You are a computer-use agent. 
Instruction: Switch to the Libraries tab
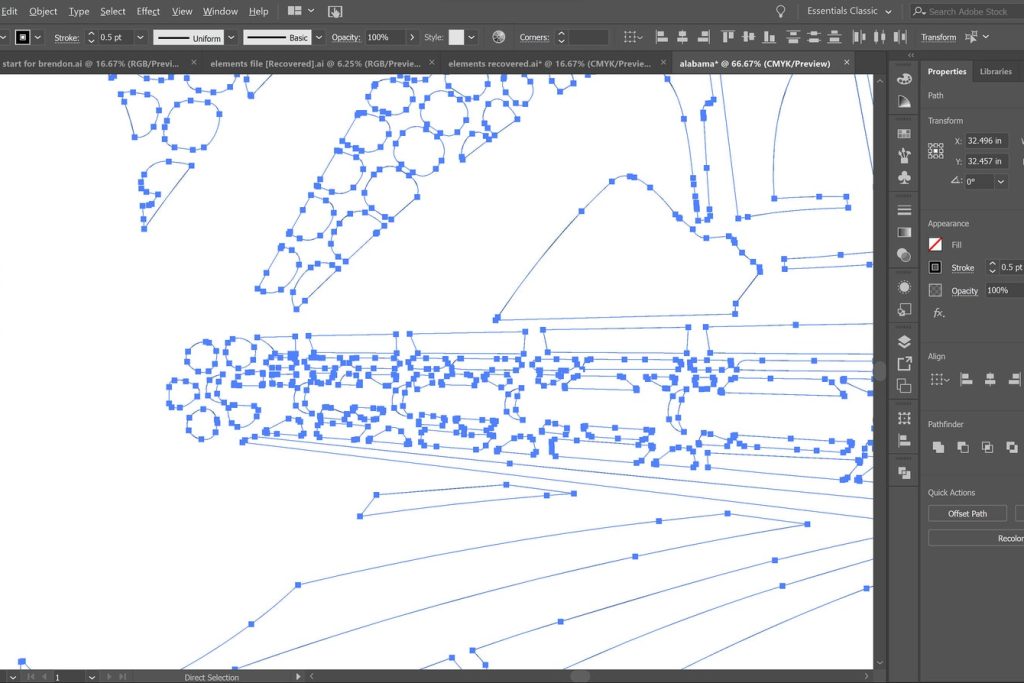[x=995, y=71]
